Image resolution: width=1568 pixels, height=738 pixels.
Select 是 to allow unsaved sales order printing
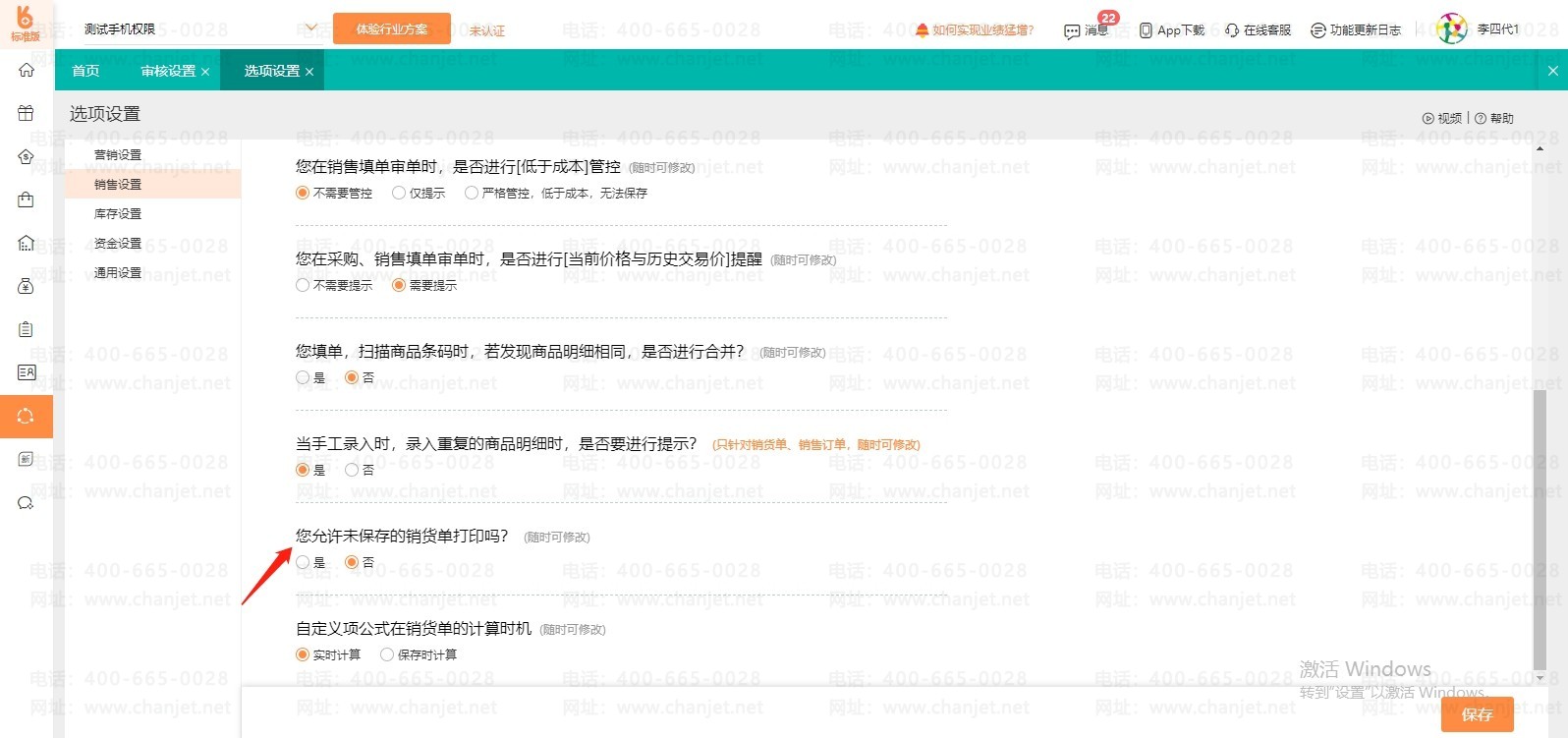tap(303, 562)
